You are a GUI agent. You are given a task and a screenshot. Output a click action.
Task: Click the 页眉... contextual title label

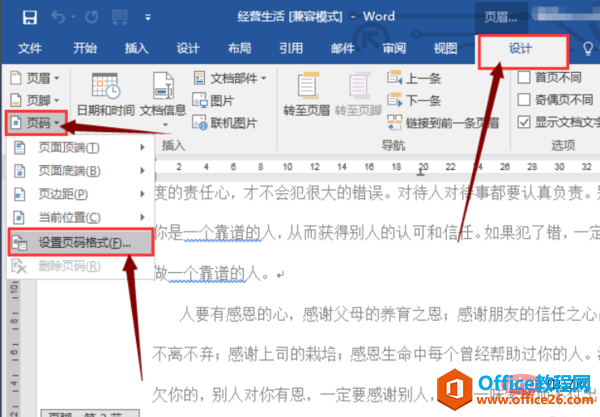pos(501,17)
